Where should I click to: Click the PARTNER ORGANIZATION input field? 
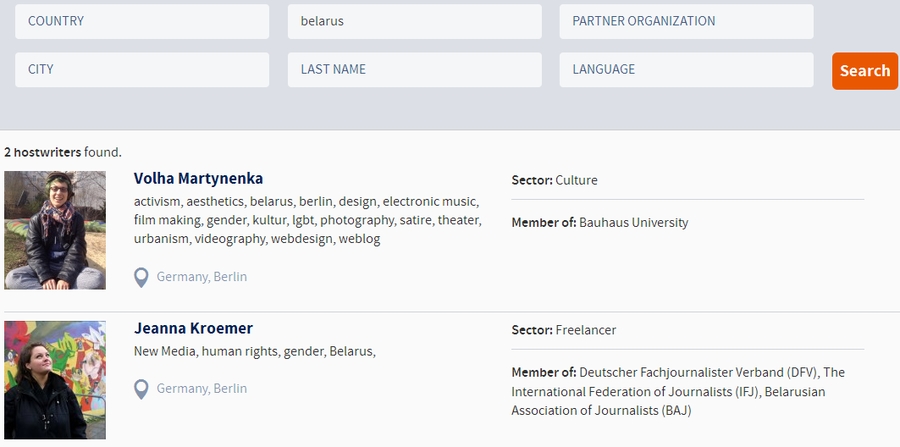tap(686, 21)
